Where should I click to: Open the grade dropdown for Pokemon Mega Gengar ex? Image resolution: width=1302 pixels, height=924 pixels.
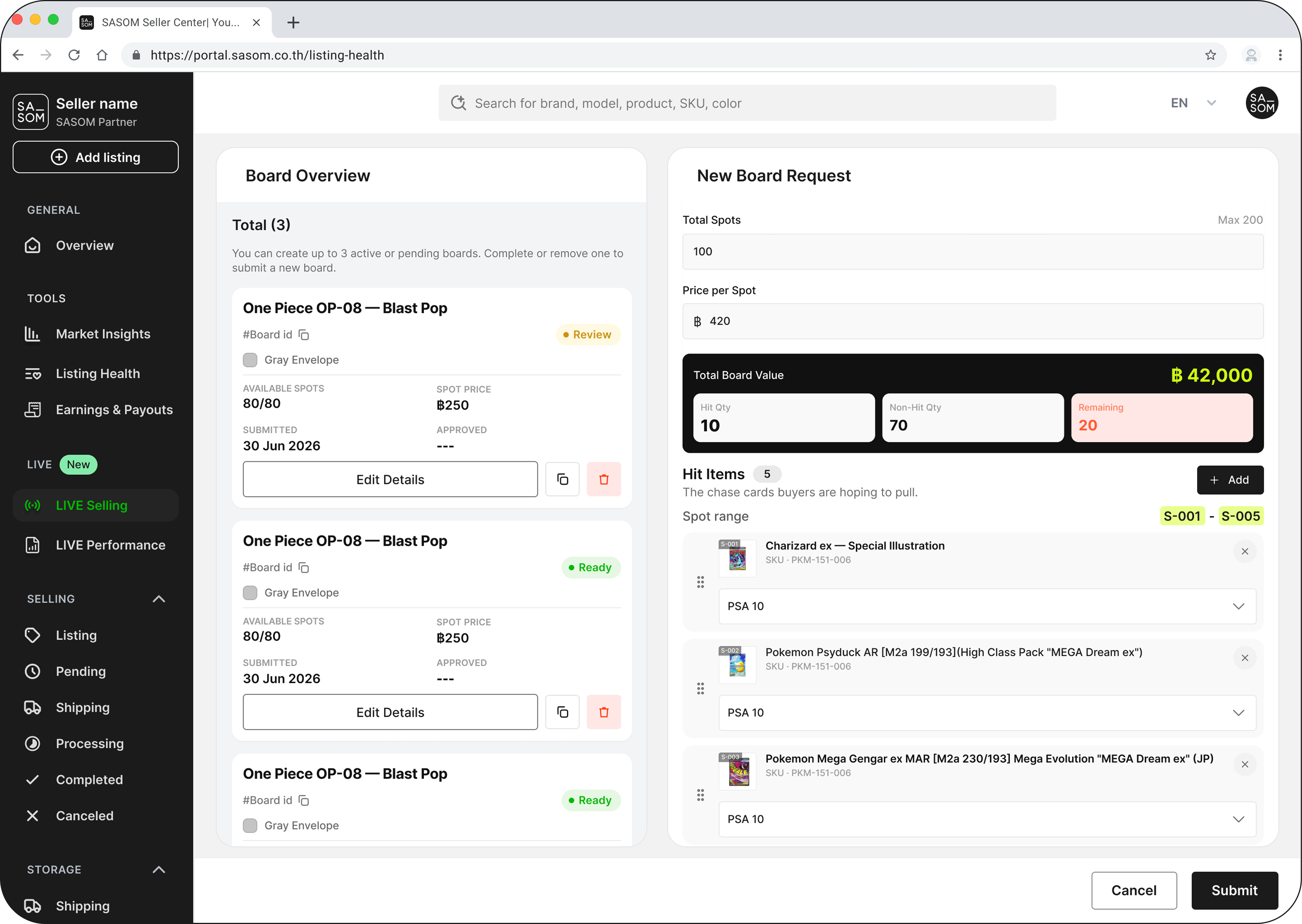(987, 819)
